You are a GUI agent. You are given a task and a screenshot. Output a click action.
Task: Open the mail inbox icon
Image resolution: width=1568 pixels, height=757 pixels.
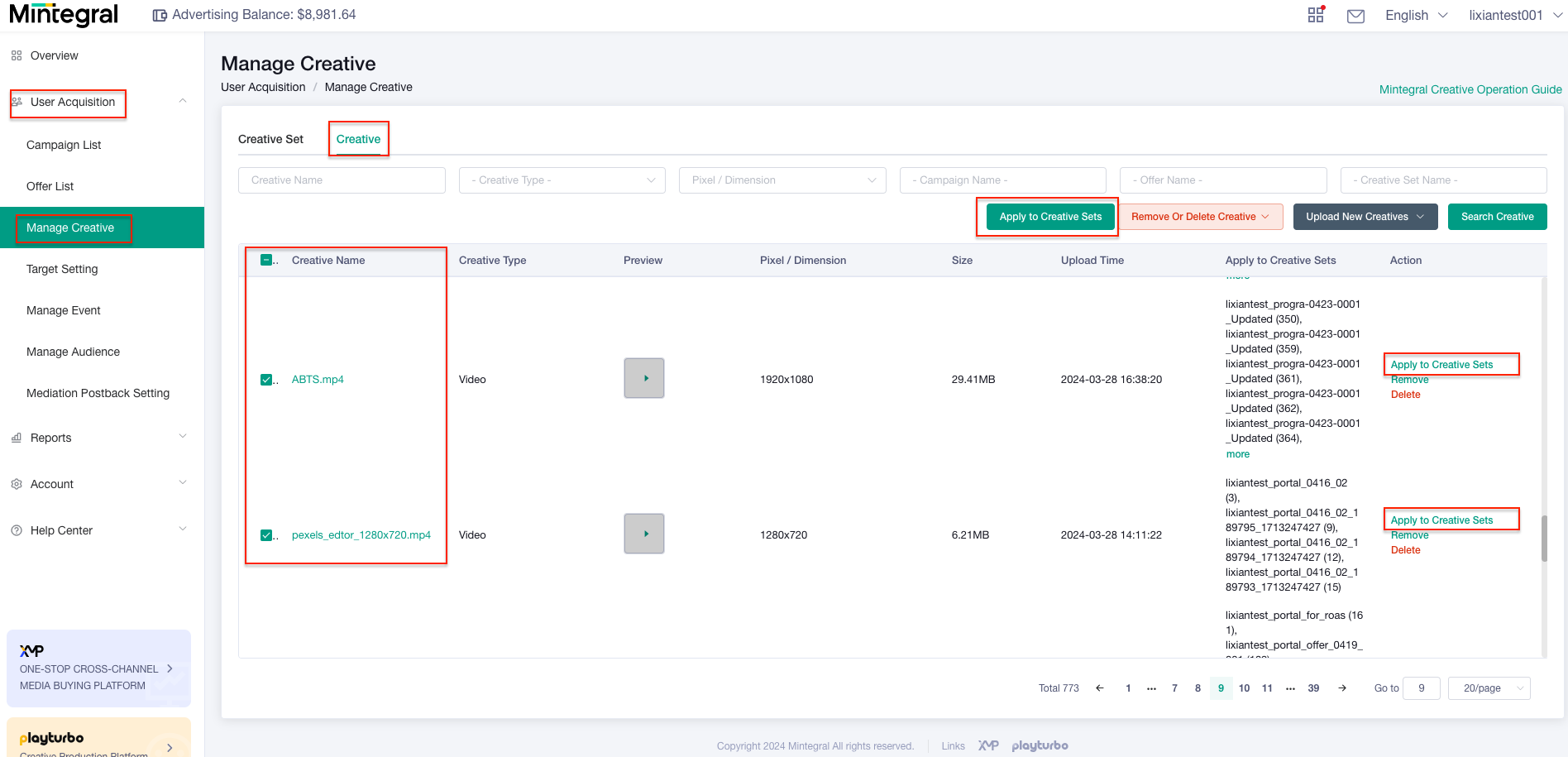(x=1355, y=16)
